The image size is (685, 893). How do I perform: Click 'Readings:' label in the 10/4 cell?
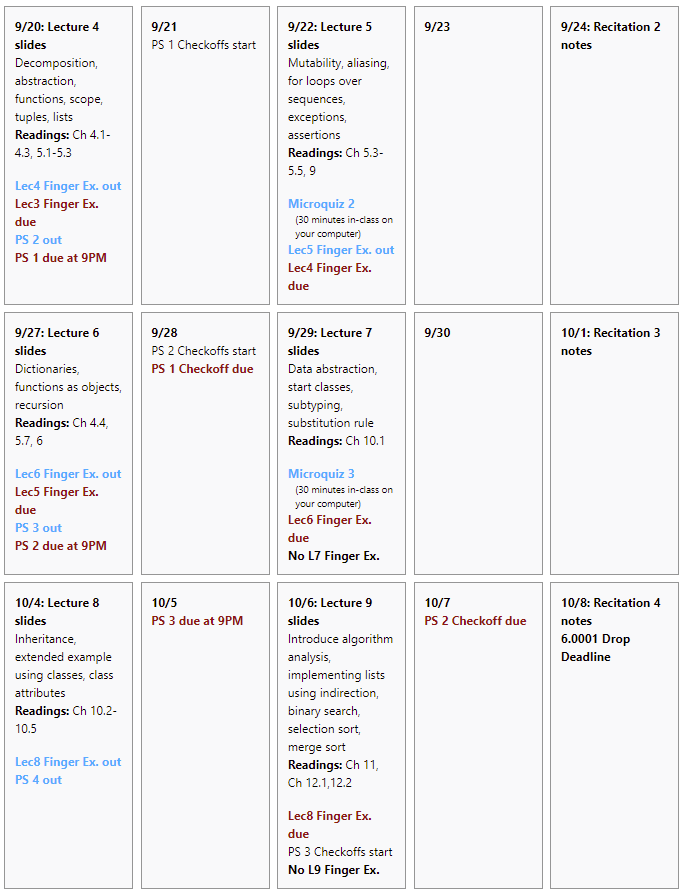pyautogui.click(x=42, y=711)
